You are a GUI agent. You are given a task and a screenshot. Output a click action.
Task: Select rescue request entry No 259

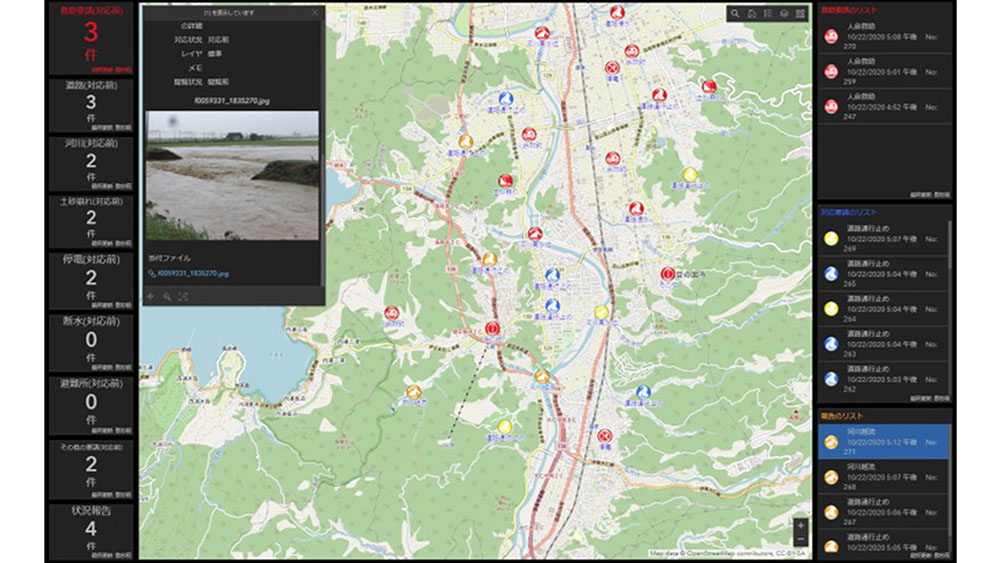[885, 71]
